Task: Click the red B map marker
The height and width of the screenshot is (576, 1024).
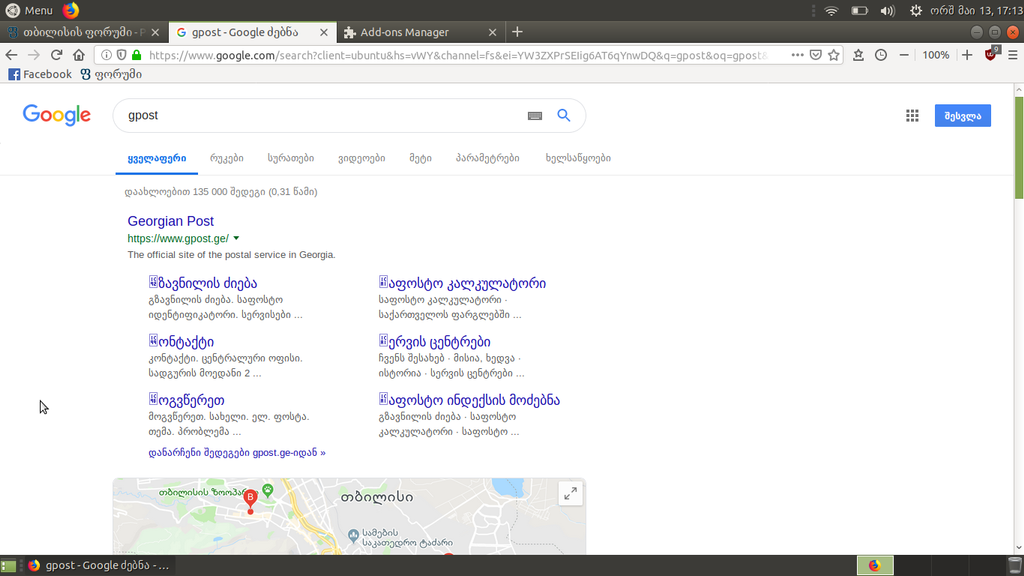Action: click(x=250, y=500)
